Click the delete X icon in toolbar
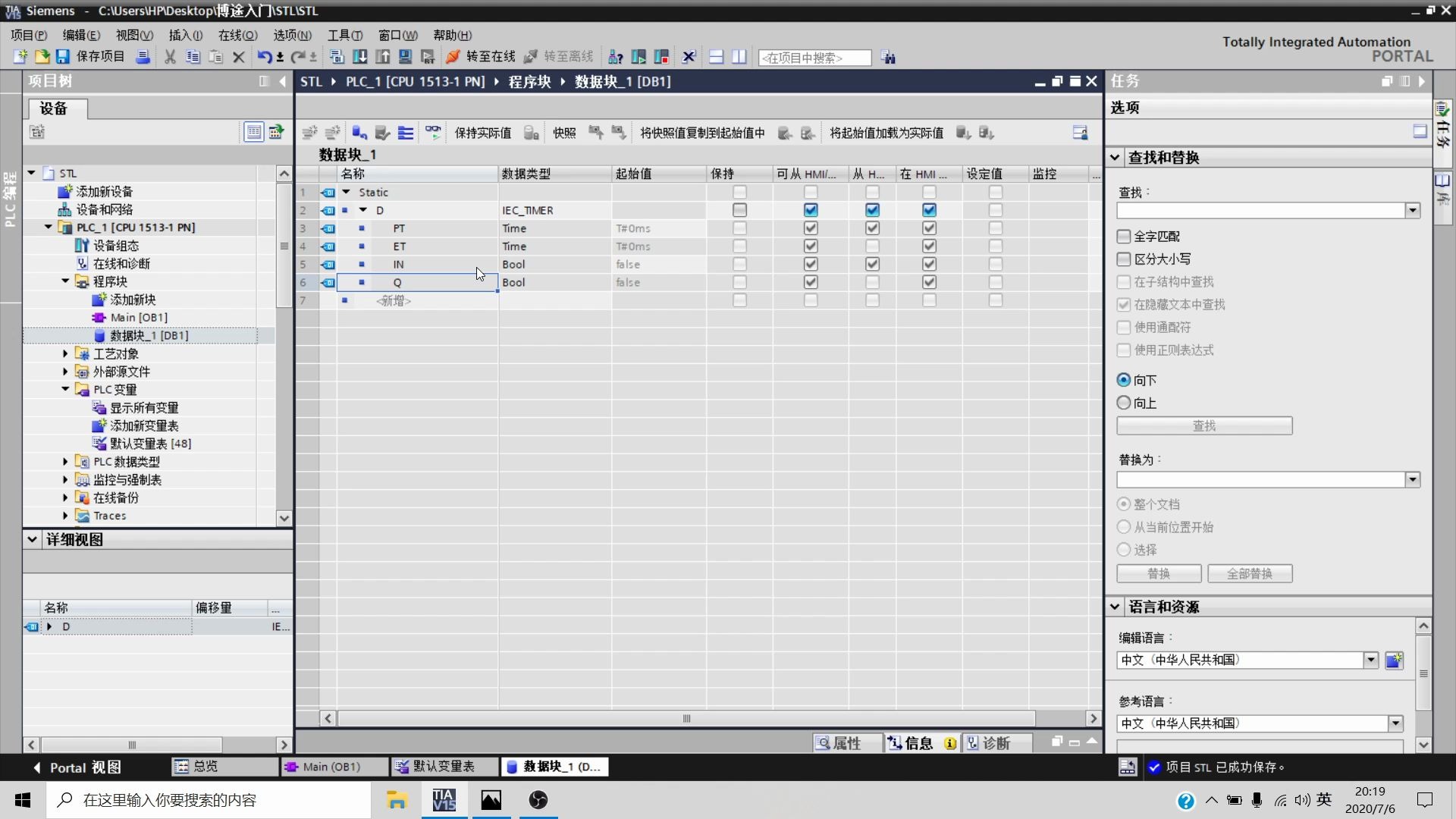 click(x=239, y=57)
